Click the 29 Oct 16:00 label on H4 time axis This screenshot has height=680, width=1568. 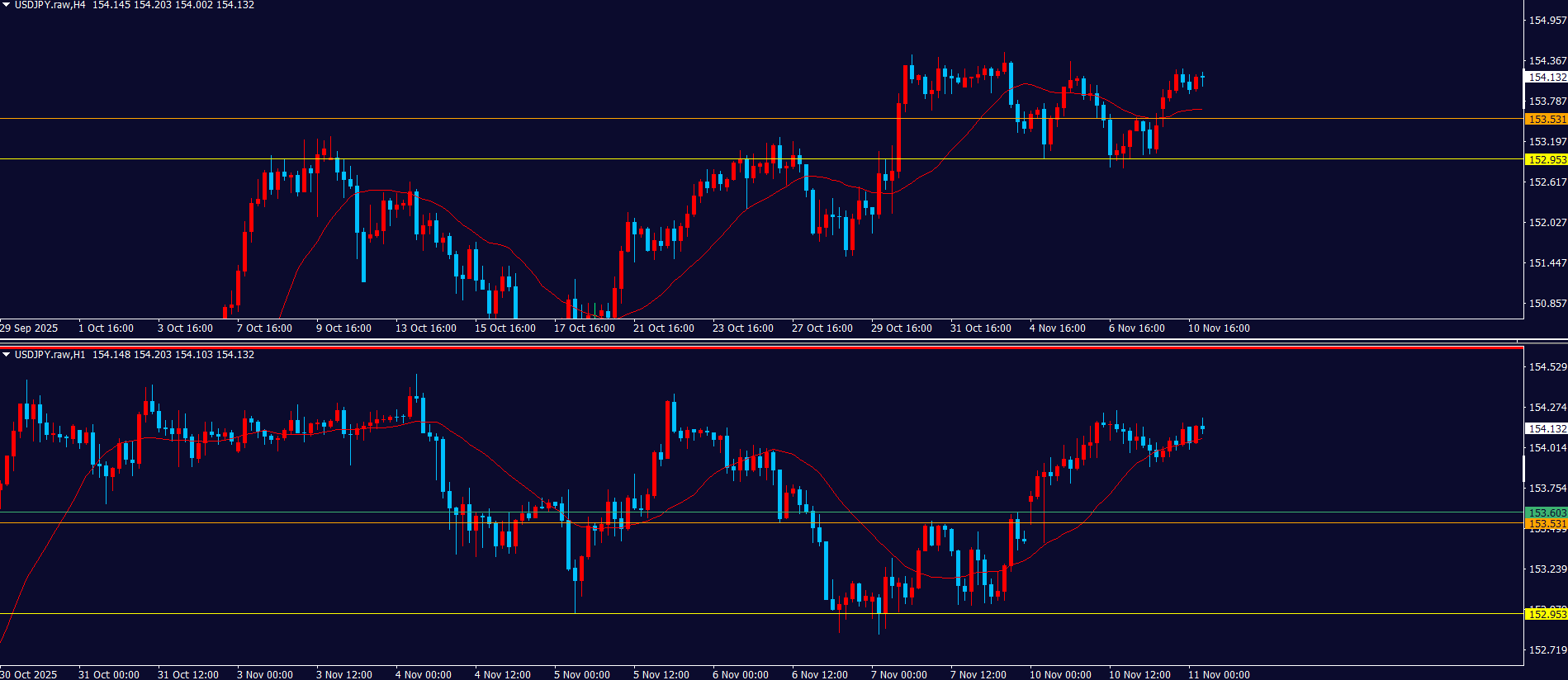coord(901,328)
